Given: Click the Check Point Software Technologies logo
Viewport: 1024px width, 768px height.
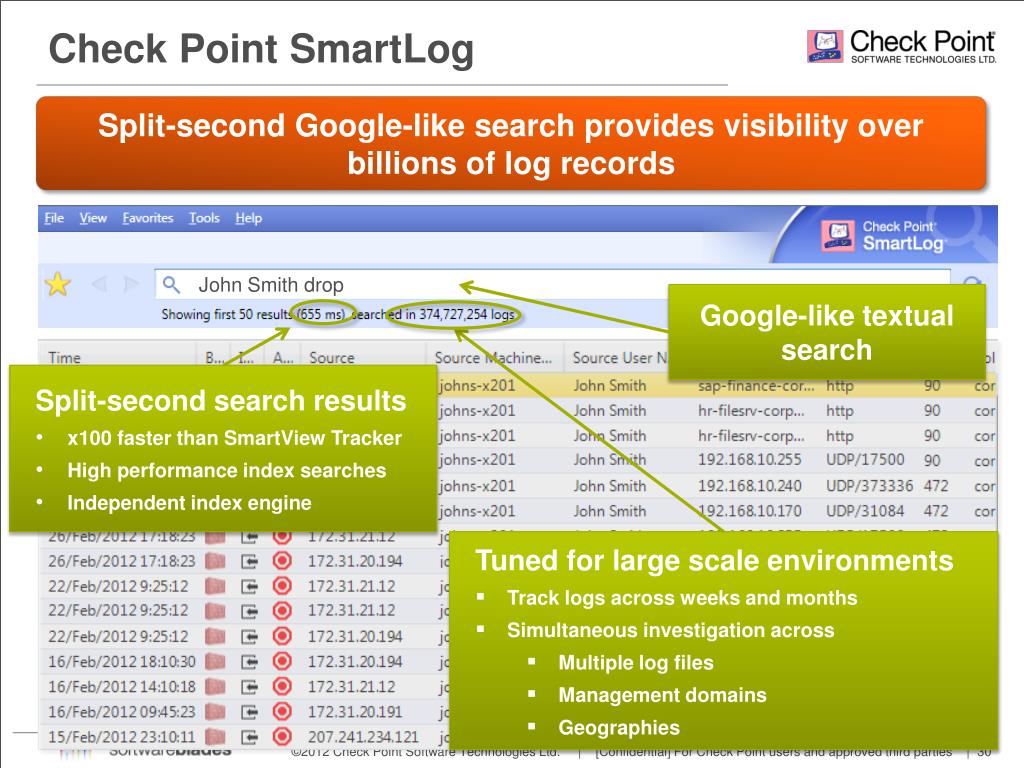Looking at the screenshot, I should [x=901, y=46].
